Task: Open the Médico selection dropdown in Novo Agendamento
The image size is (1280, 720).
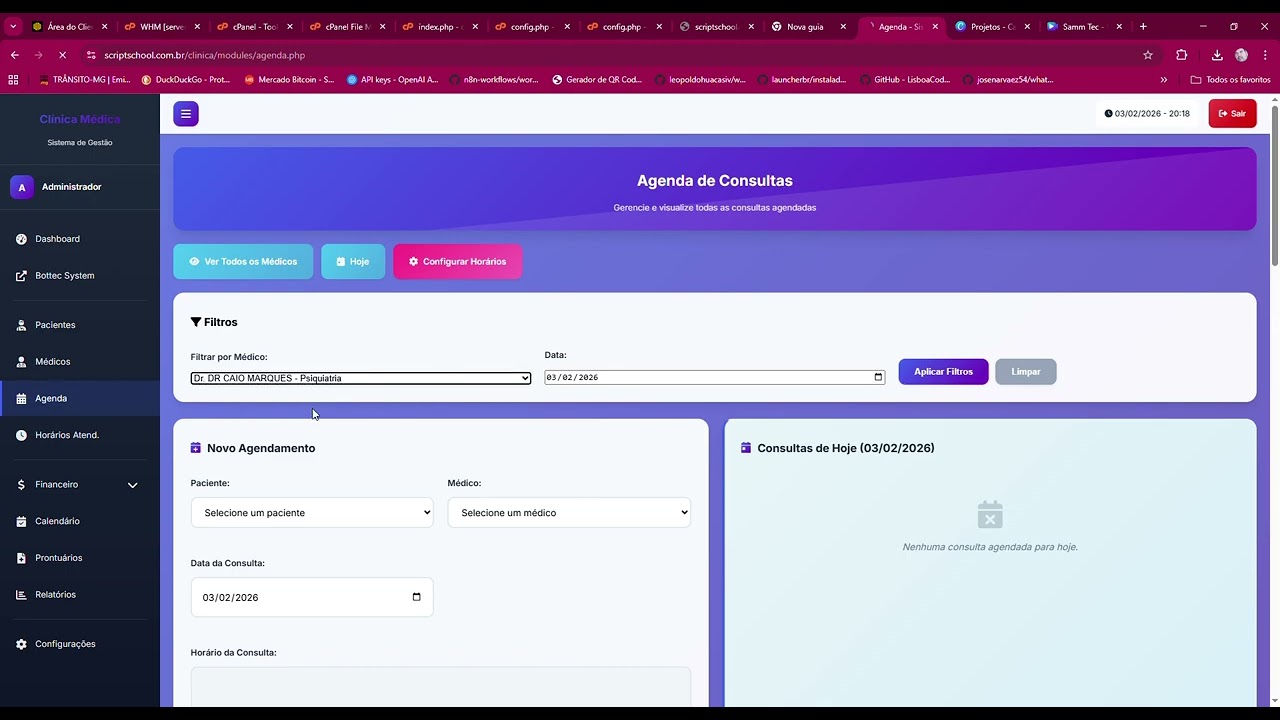Action: tap(569, 513)
